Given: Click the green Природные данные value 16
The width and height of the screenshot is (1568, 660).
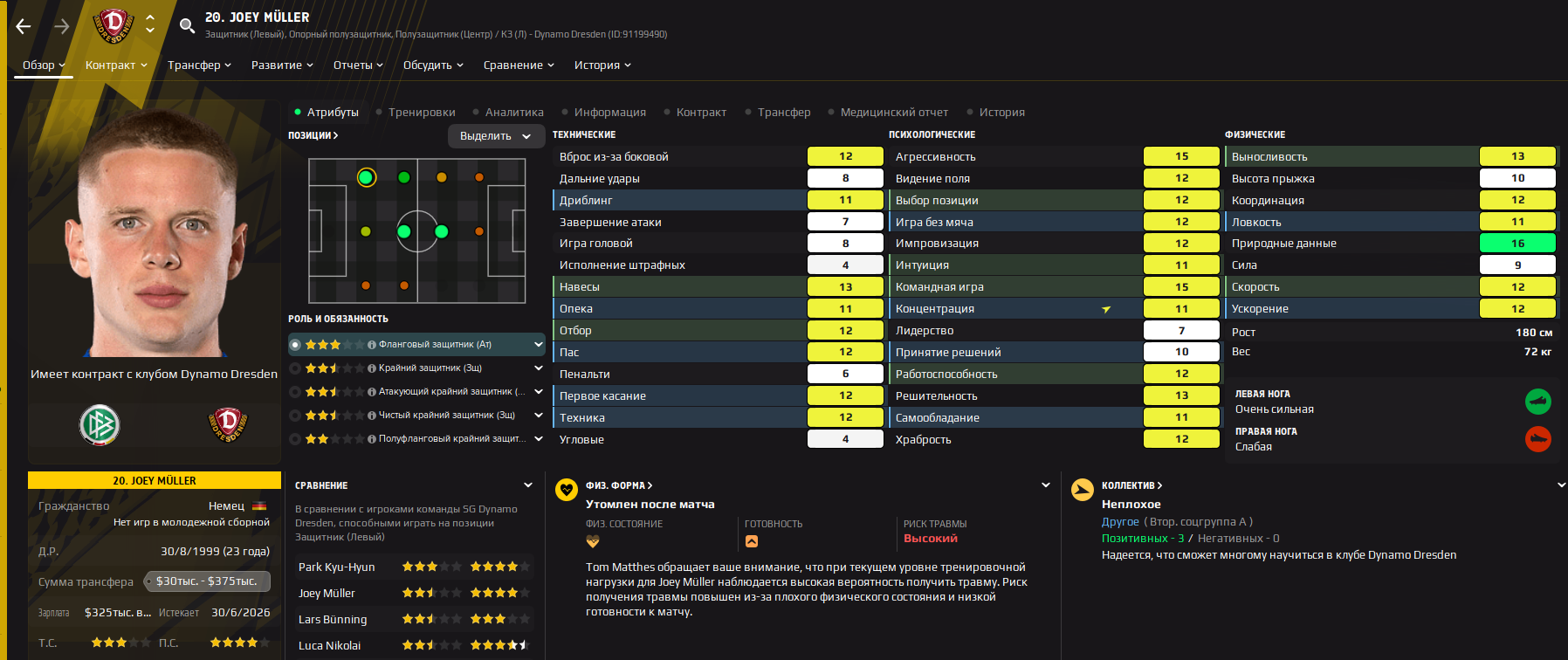Looking at the screenshot, I should point(1517,244).
